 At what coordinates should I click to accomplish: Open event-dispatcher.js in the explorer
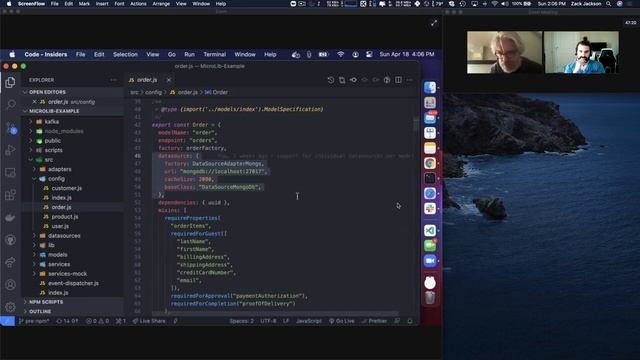point(73,283)
